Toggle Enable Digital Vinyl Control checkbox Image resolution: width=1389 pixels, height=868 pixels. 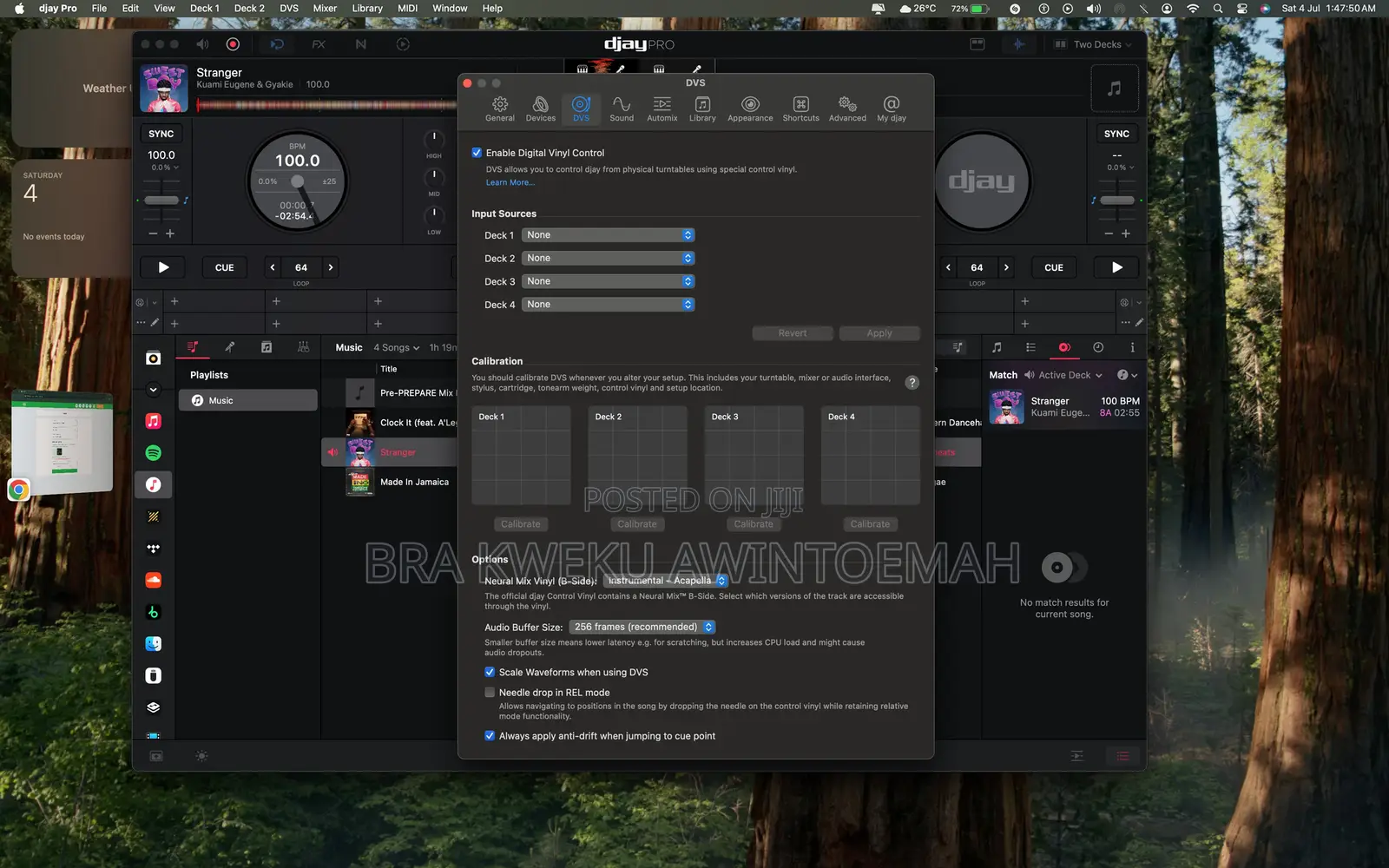(x=477, y=153)
